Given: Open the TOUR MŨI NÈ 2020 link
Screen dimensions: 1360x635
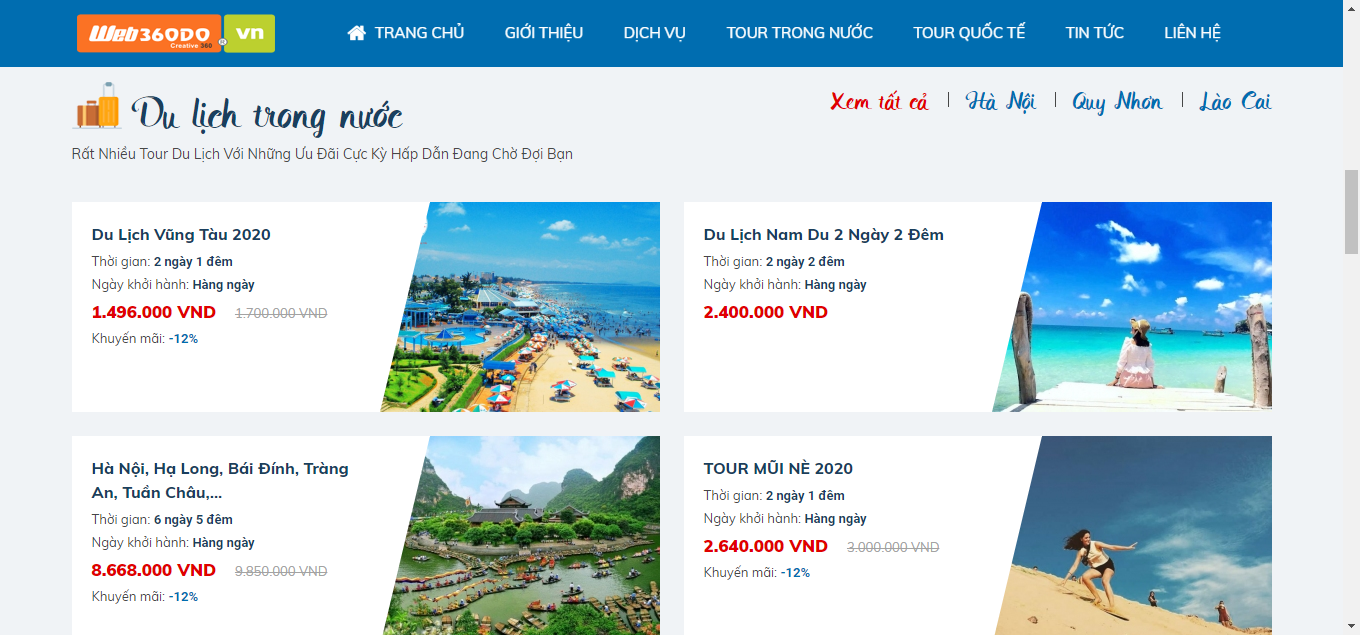Looking at the screenshot, I should (x=778, y=469).
